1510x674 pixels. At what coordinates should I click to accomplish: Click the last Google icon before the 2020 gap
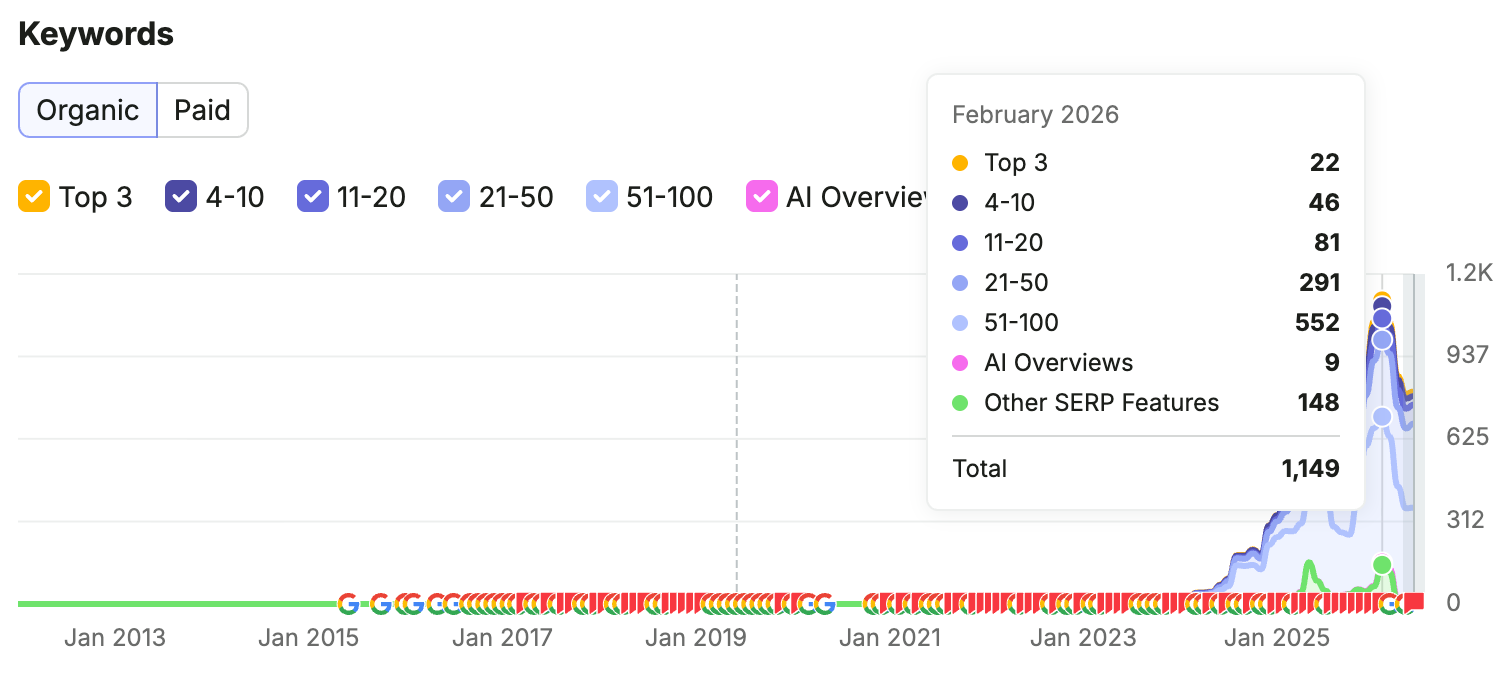click(x=824, y=603)
